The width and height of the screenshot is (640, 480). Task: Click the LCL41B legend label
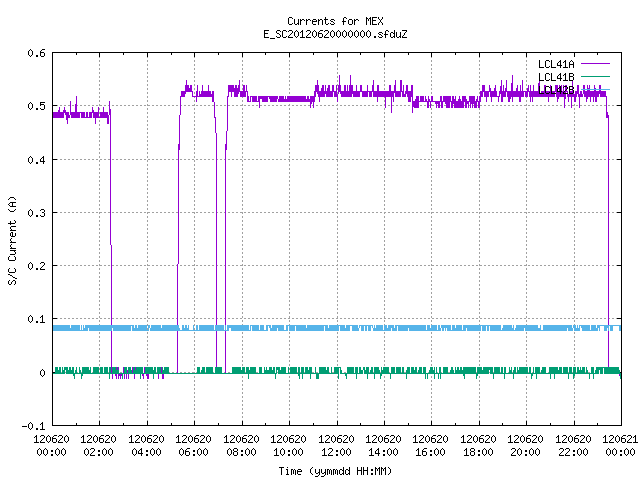pos(556,77)
